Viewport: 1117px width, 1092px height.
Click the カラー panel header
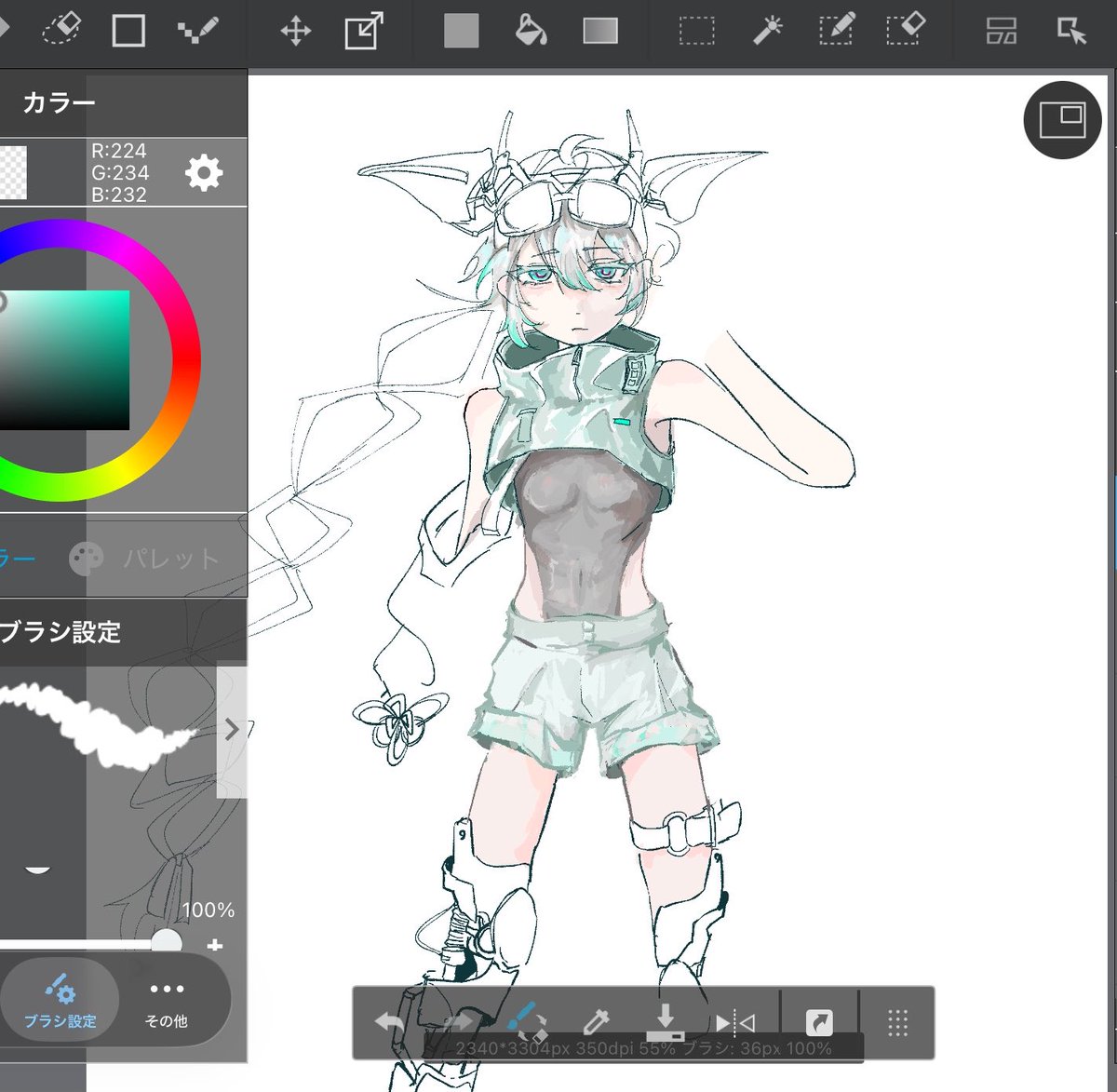pyautogui.click(x=123, y=102)
